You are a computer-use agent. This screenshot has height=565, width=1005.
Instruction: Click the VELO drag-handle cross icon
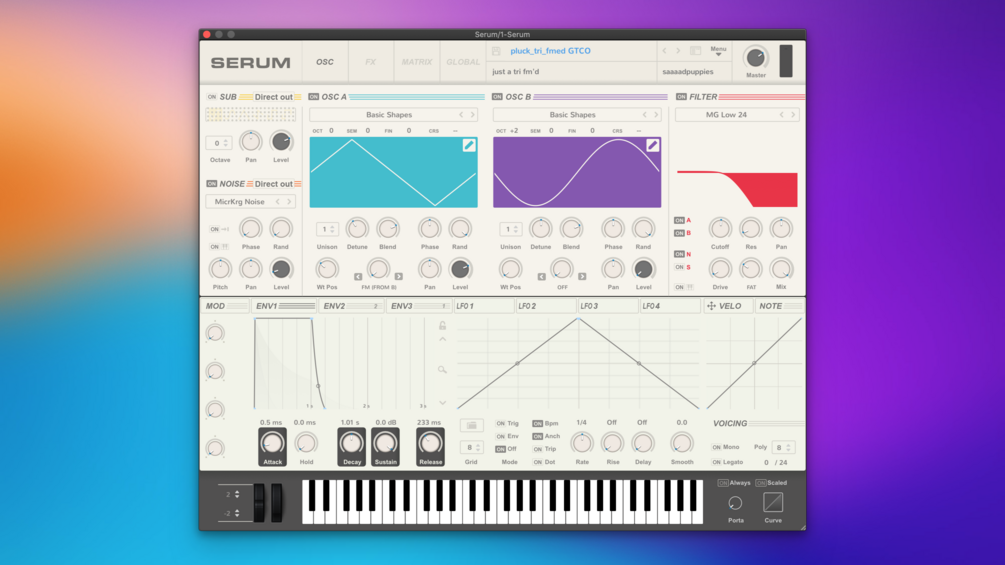(x=711, y=306)
